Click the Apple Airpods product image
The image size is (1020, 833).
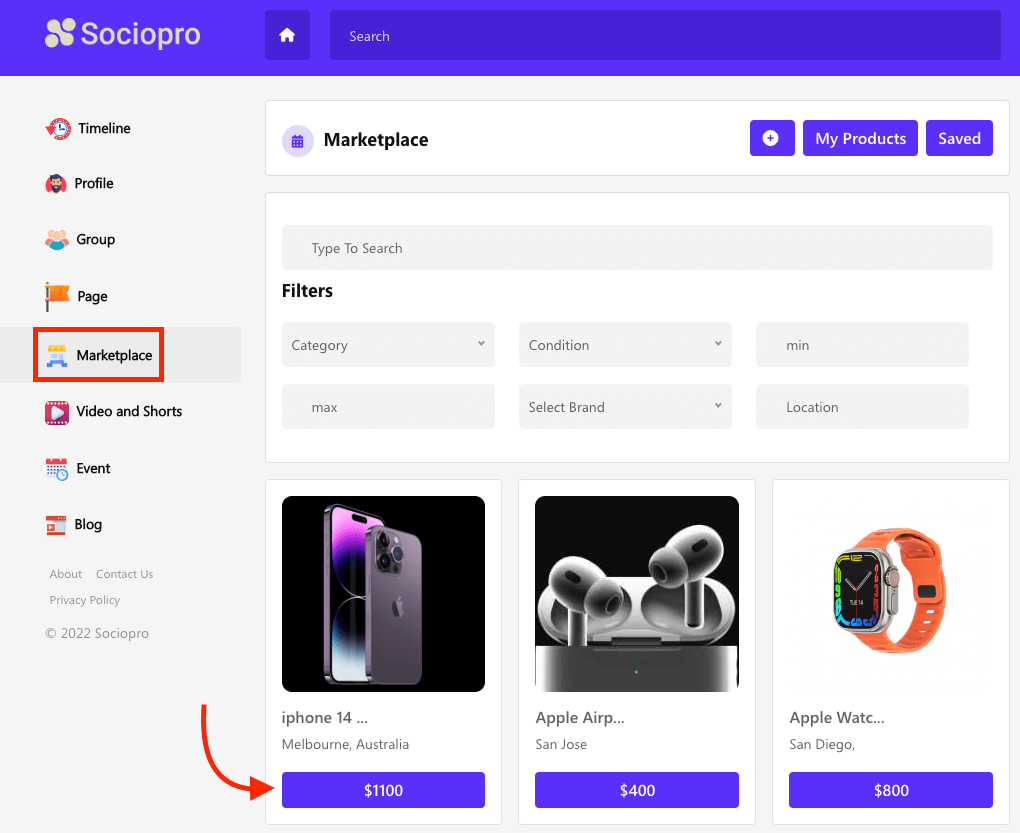pyautogui.click(x=636, y=593)
